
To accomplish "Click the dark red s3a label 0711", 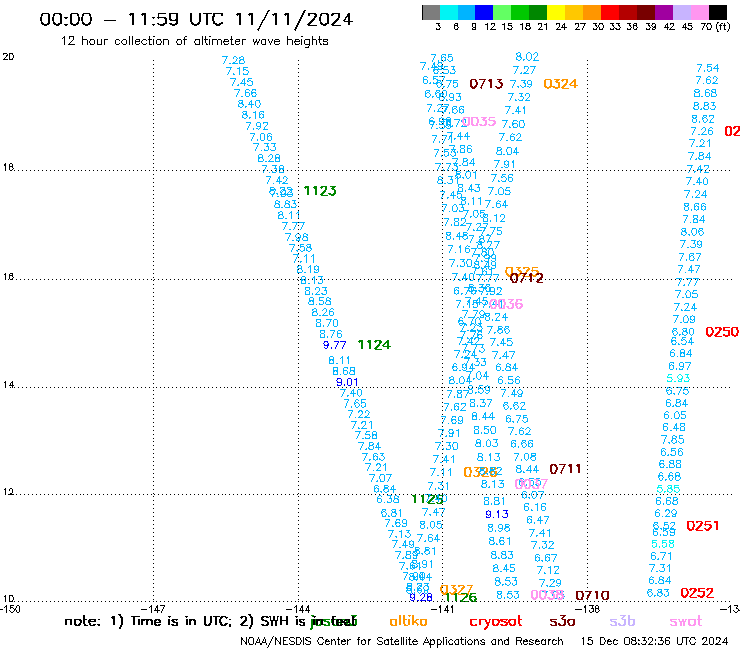I will (x=565, y=469).
